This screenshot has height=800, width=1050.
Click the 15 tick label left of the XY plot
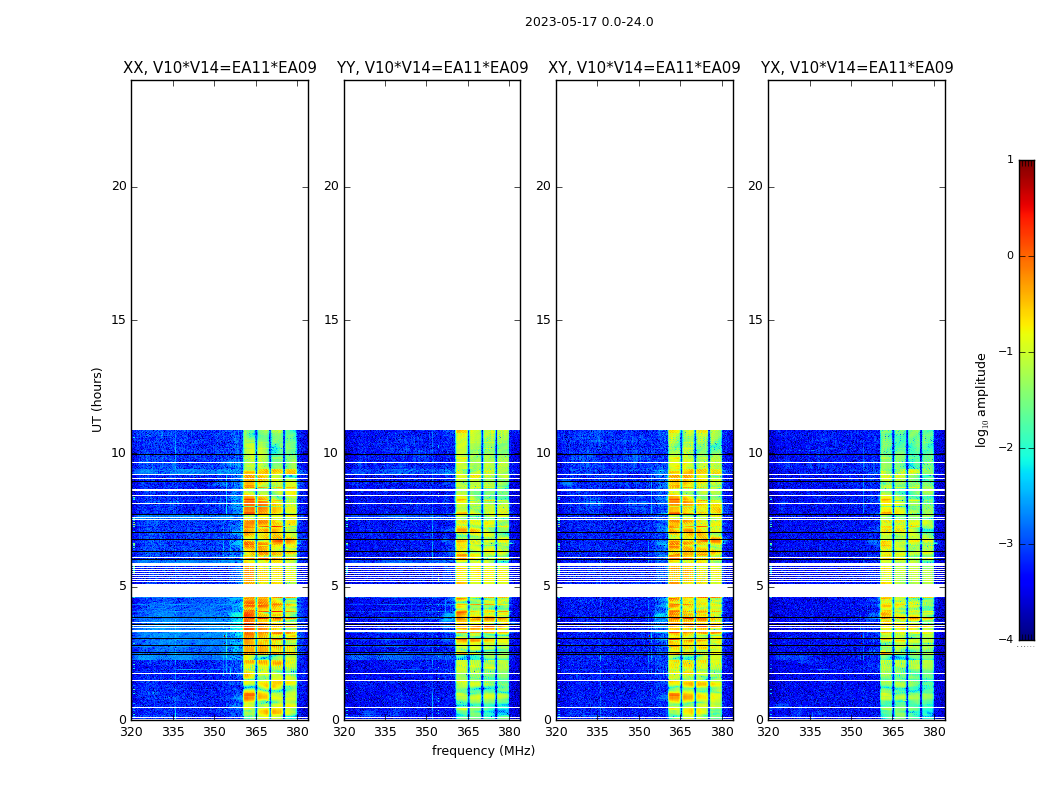tap(542, 320)
